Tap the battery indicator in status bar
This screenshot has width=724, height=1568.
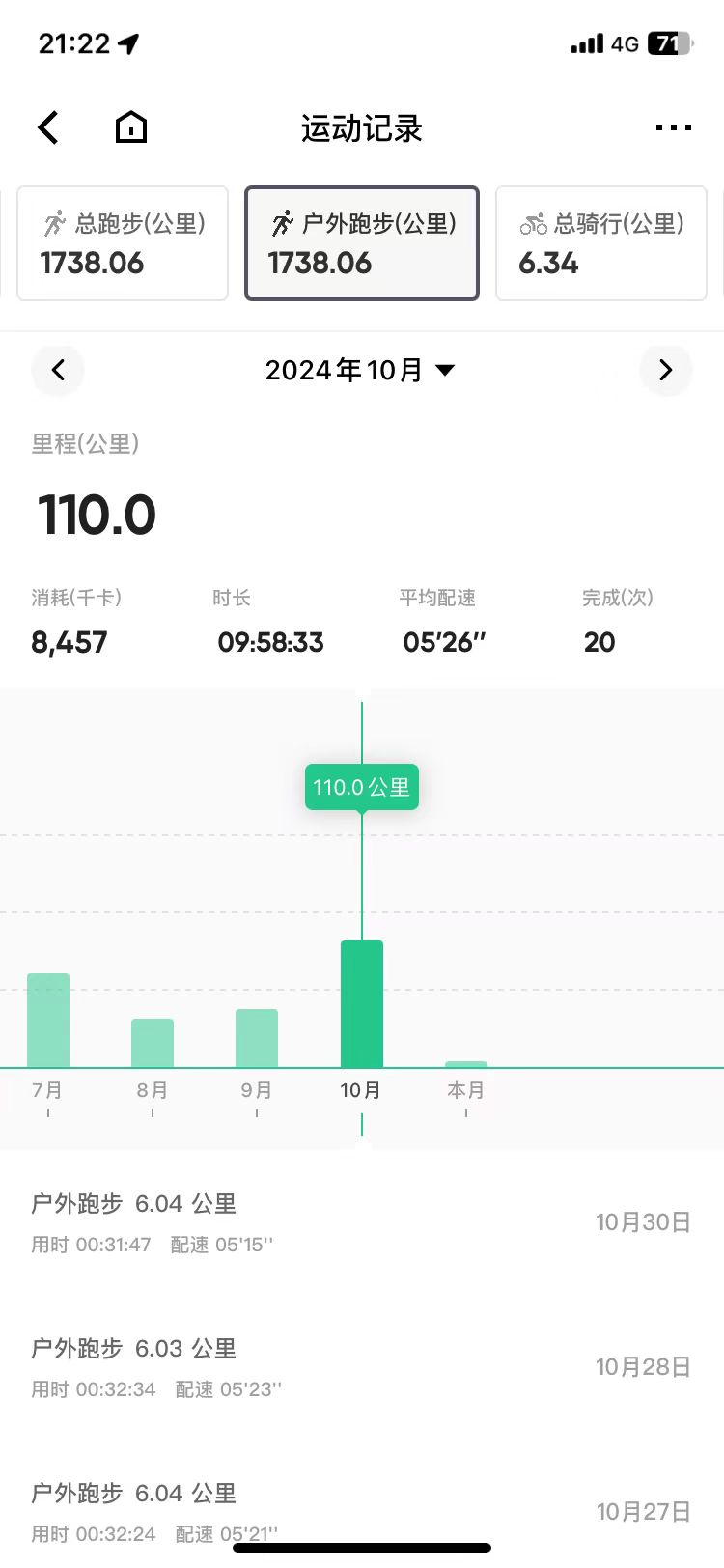pos(670,43)
